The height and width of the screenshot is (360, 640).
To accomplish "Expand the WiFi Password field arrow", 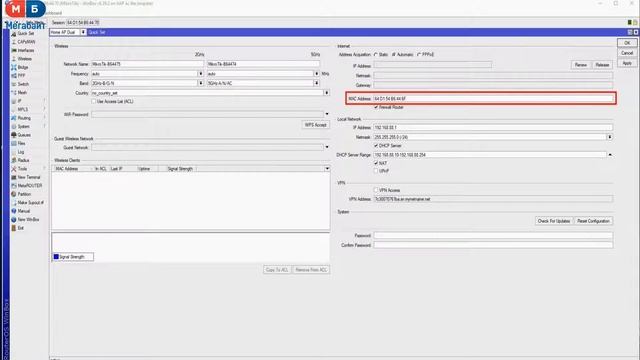I will [327, 114].
